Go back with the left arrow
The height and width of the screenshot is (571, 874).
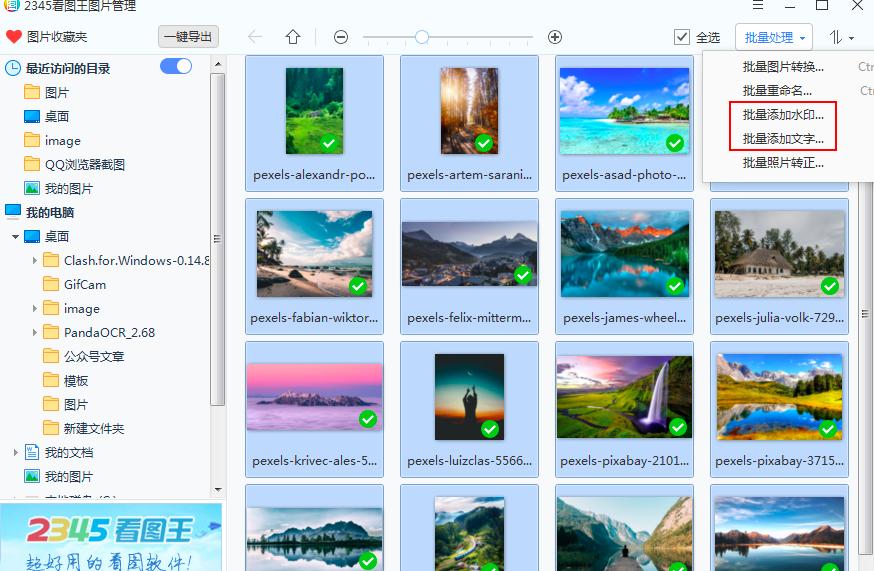[255, 37]
